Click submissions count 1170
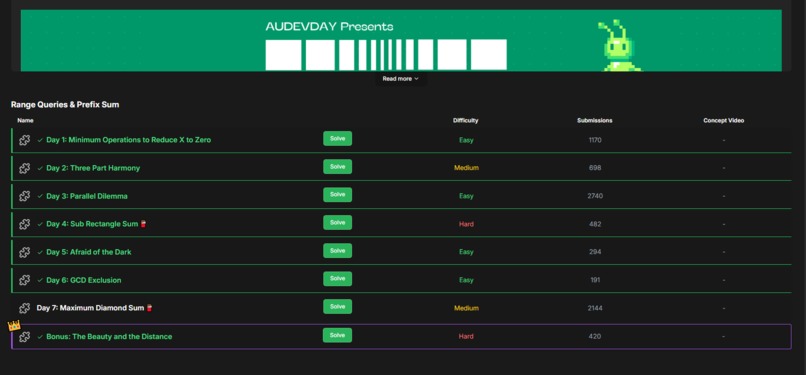The width and height of the screenshot is (806, 375). (595, 140)
